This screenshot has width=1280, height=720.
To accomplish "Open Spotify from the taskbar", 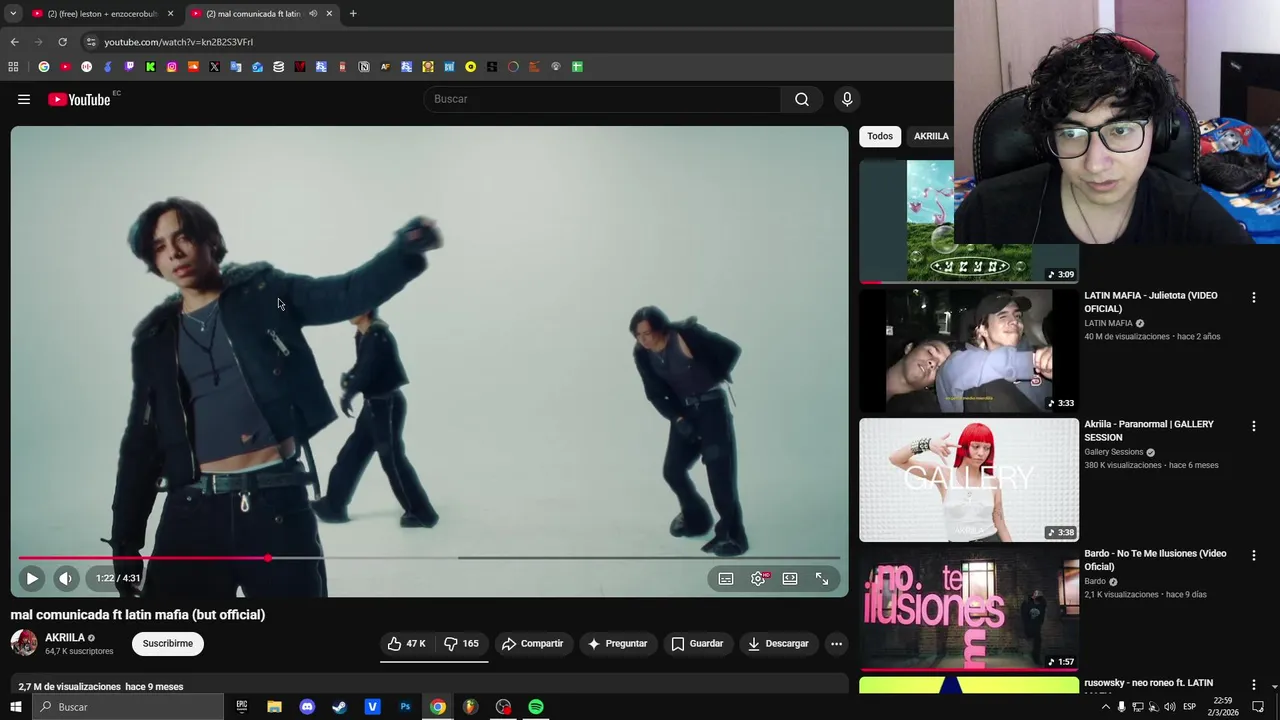I will 536,707.
